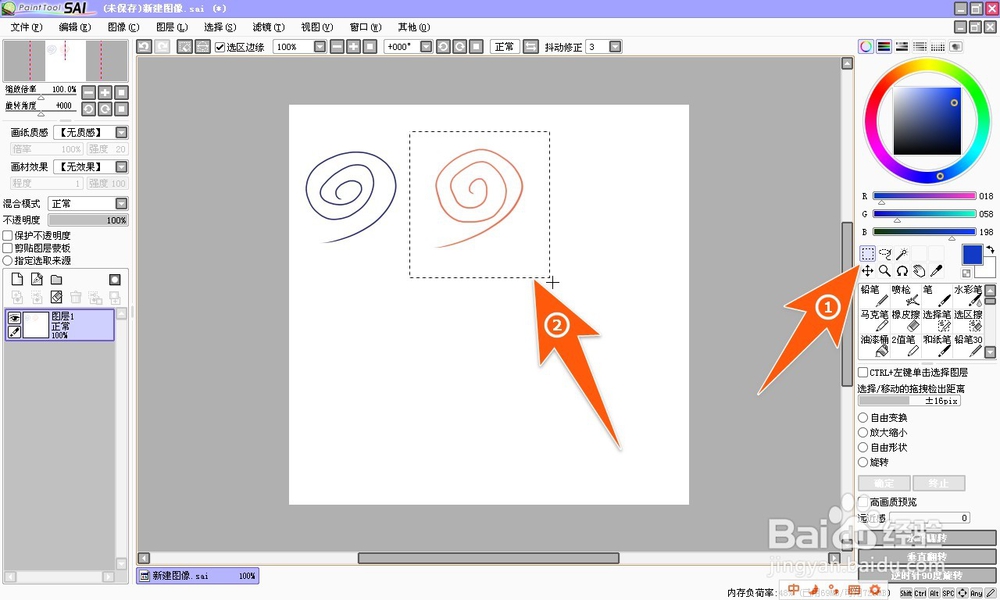Select the rectangular selection tool

[867, 254]
